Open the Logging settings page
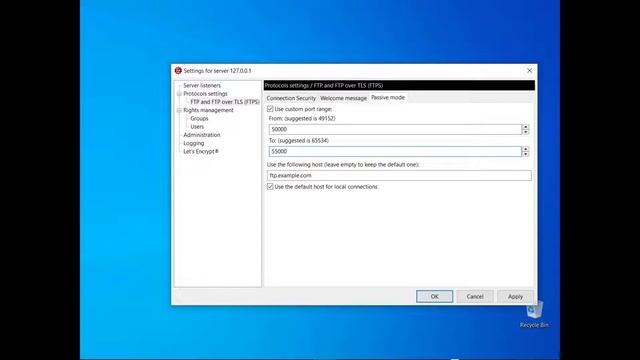640x360 pixels. [x=193, y=143]
